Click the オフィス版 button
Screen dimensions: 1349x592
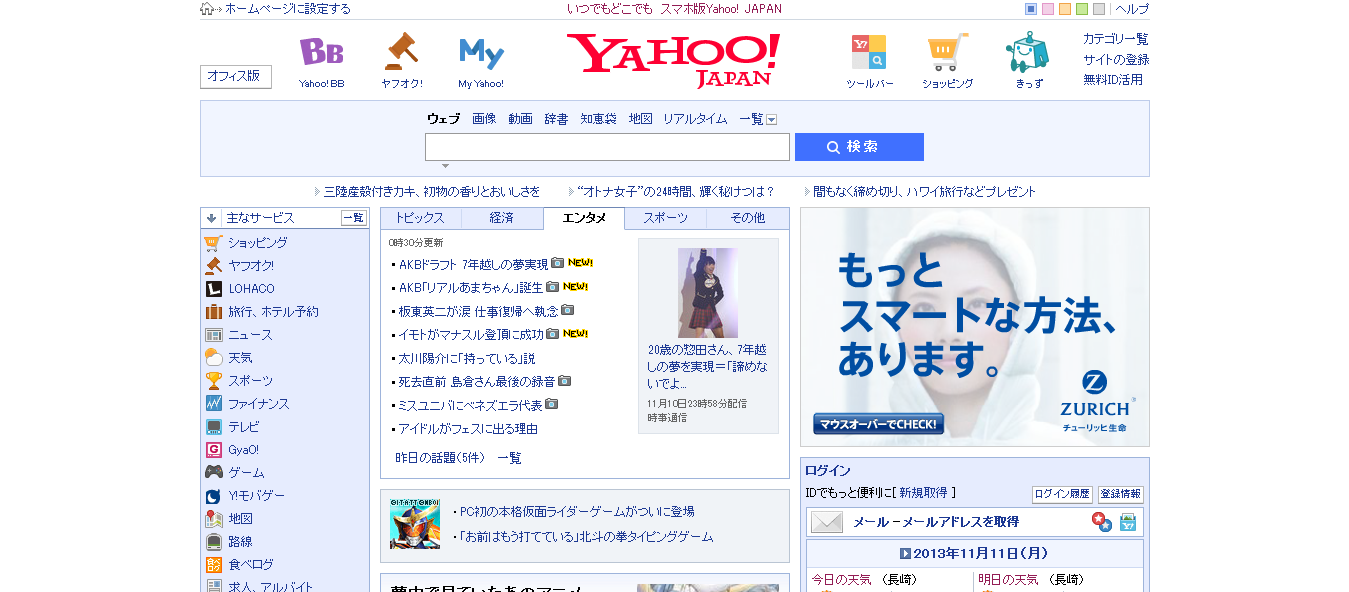(236, 76)
